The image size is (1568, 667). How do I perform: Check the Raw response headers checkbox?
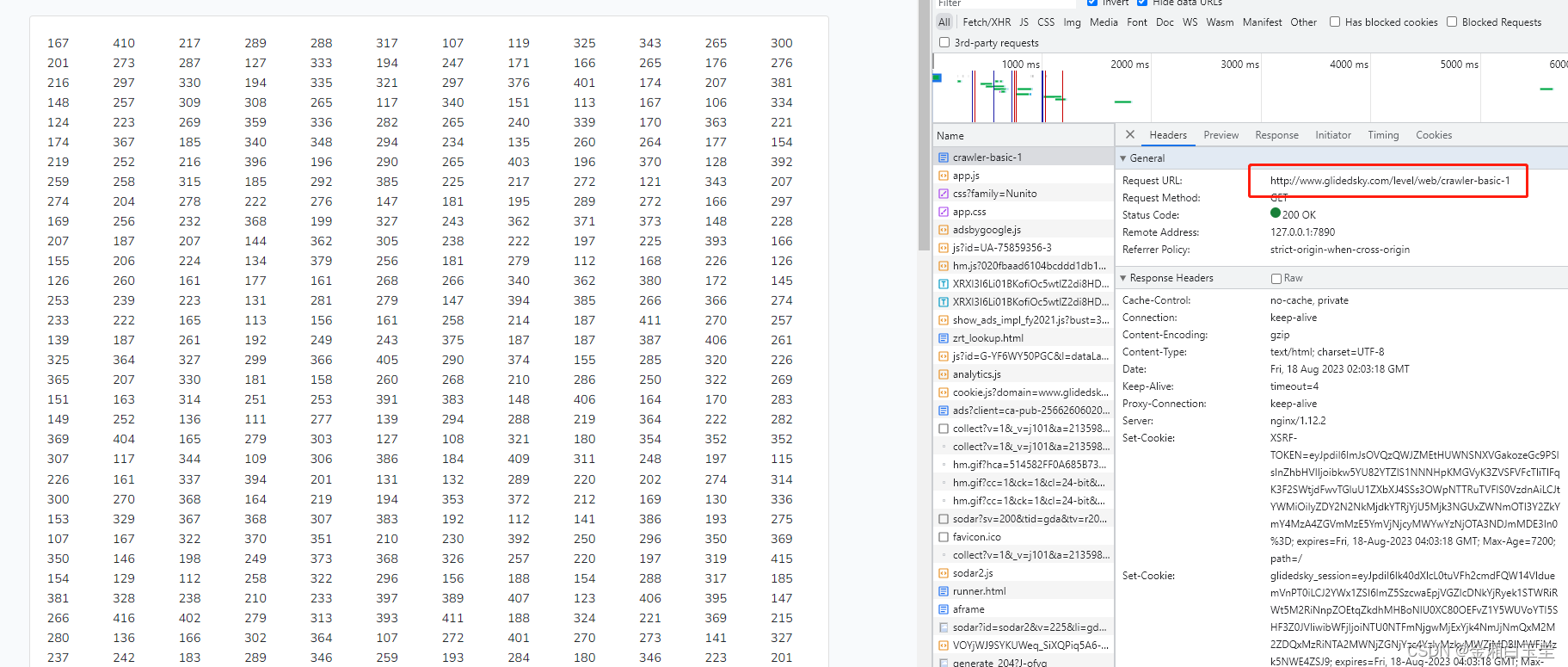1276,278
